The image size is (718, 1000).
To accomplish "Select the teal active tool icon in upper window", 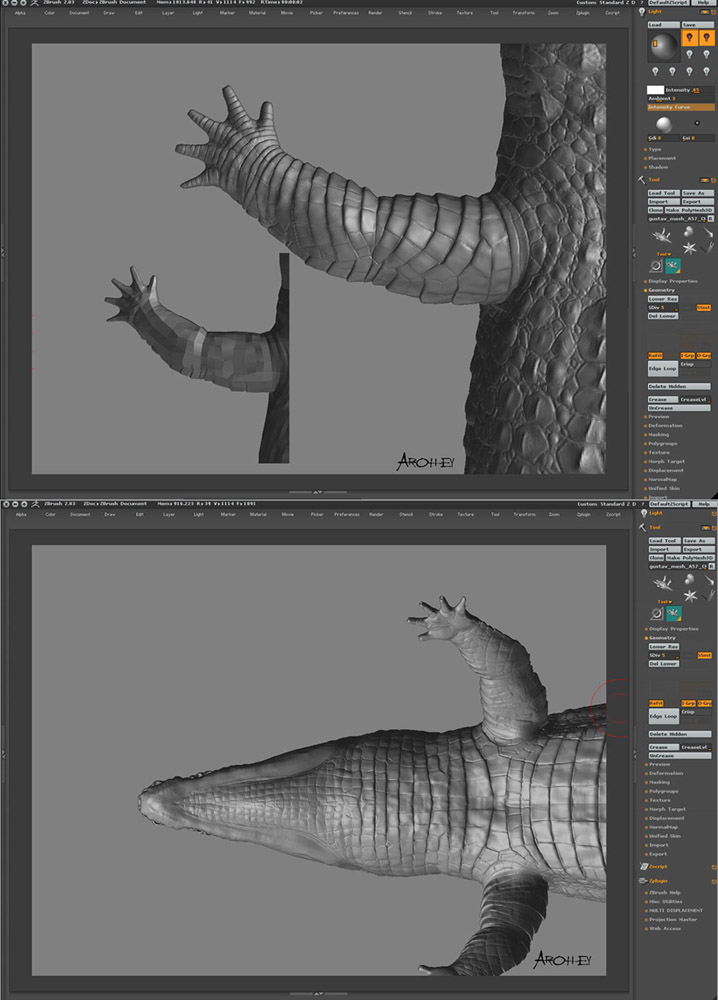I will point(673,266).
